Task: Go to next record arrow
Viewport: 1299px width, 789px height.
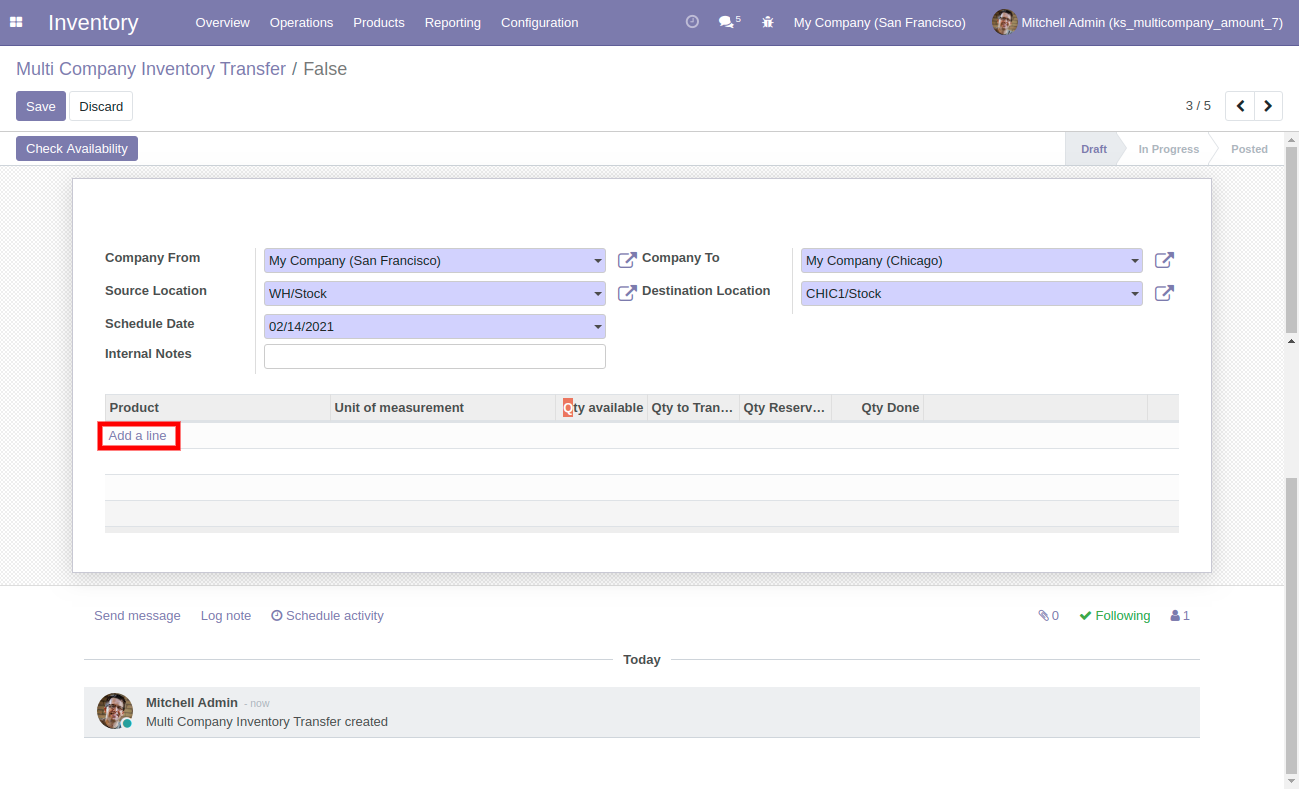Action: coord(1268,106)
